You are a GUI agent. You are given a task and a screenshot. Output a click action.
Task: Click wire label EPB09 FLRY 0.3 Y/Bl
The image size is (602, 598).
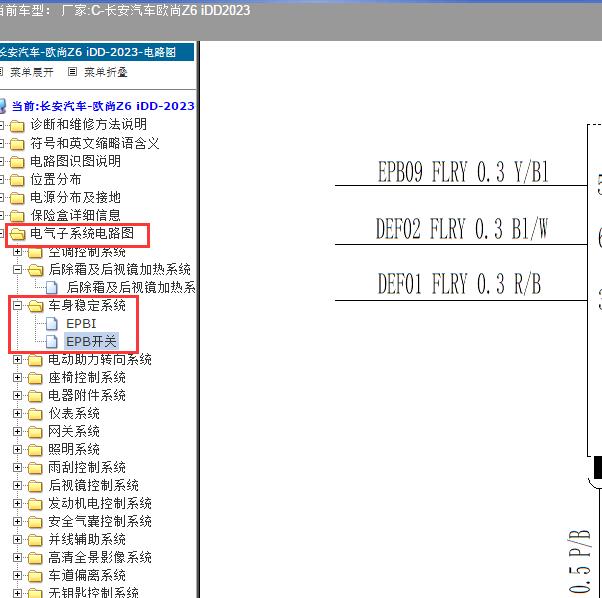[463, 172]
